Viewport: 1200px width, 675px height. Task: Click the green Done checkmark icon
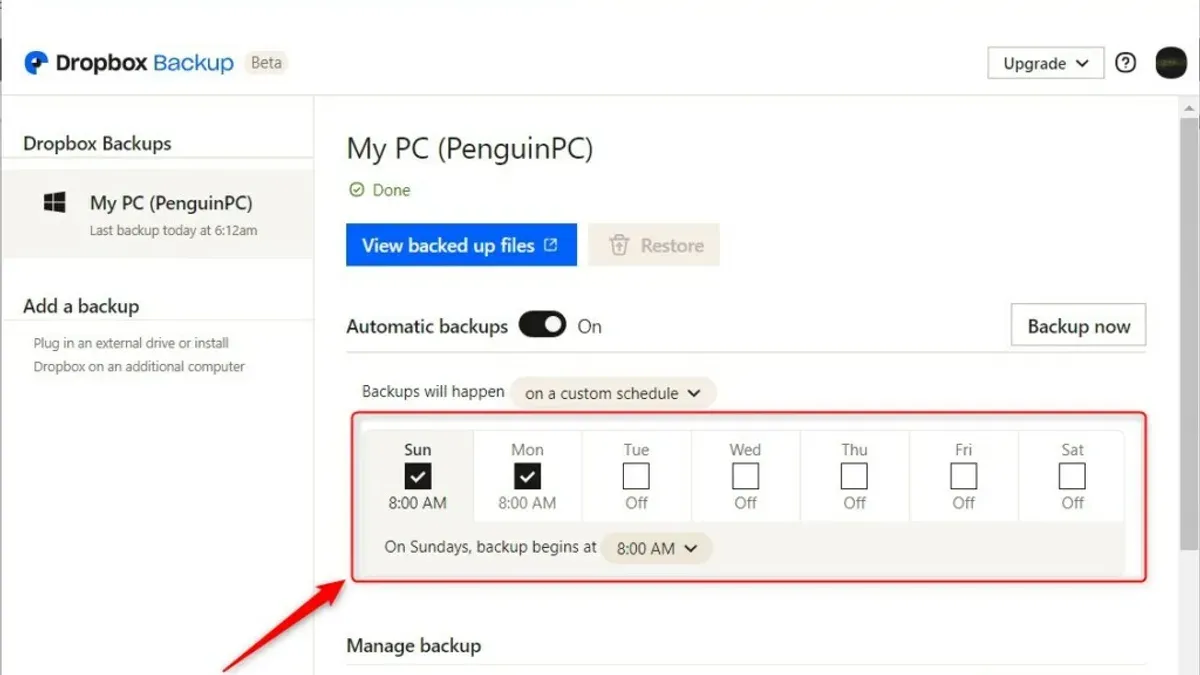tap(356, 190)
